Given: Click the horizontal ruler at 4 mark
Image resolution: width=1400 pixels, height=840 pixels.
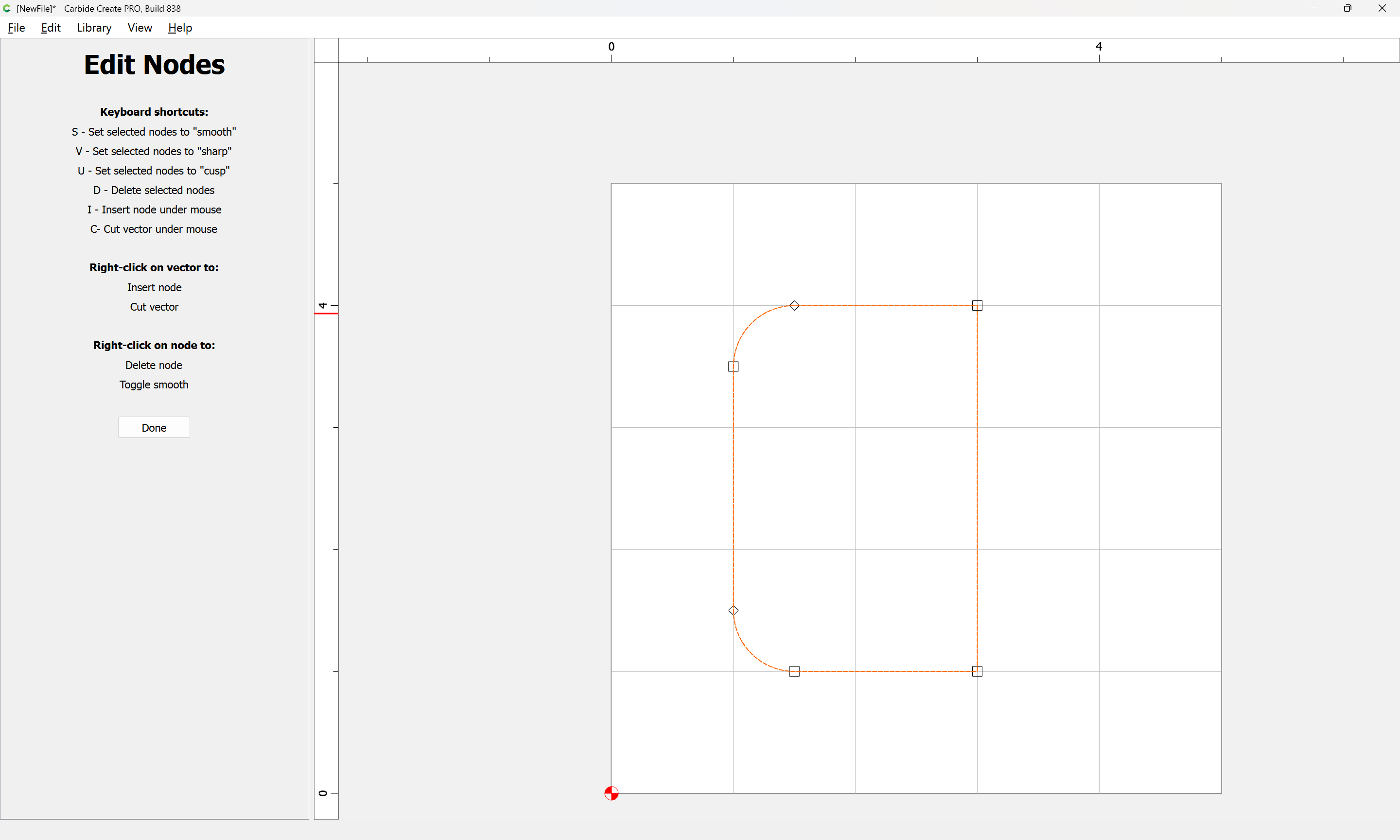Looking at the screenshot, I should coord(1099,50).
